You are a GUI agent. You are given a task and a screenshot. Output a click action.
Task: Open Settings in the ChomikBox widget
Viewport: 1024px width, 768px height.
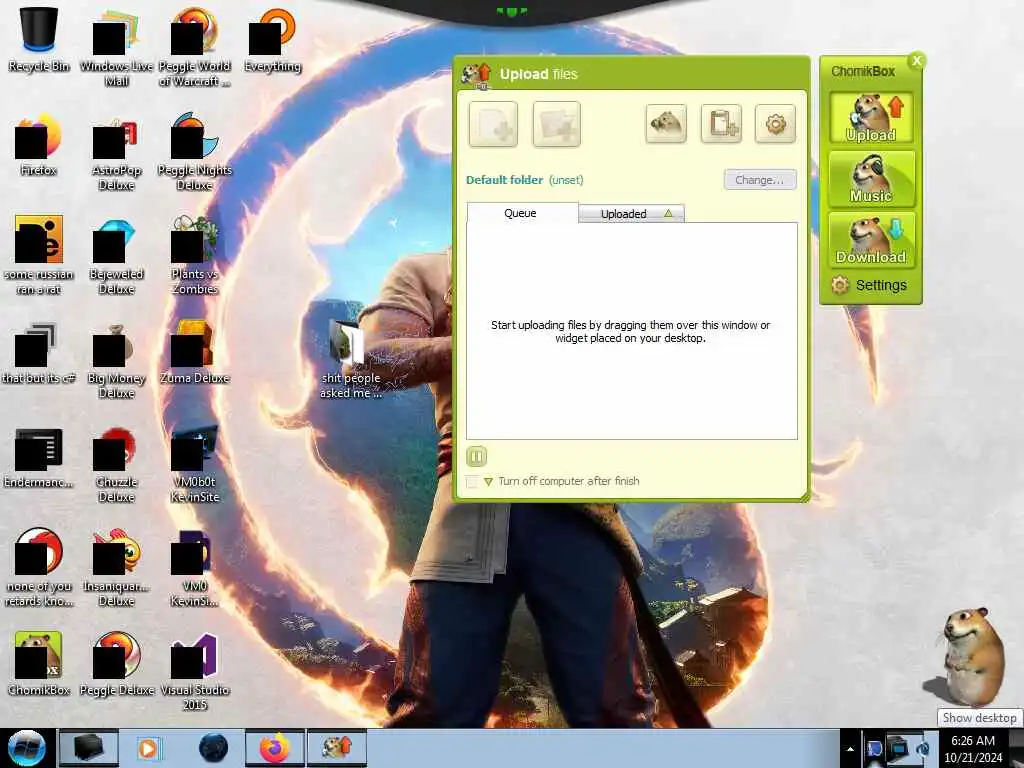tap(869, 285)
